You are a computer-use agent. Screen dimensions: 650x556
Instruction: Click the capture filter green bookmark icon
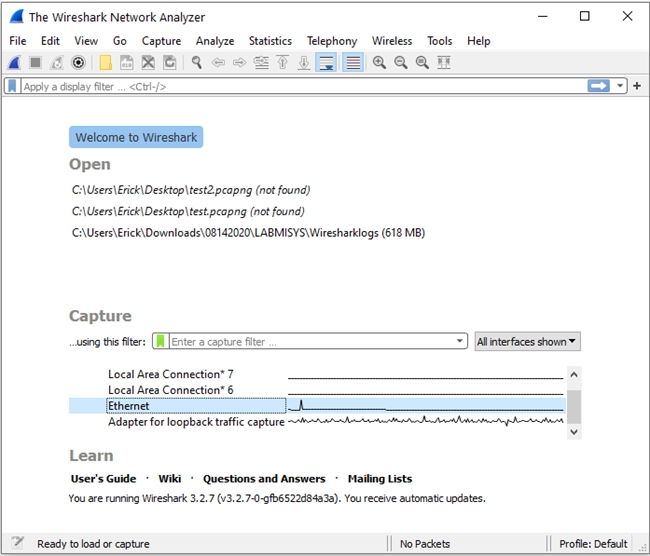click(x=161, y=341)
